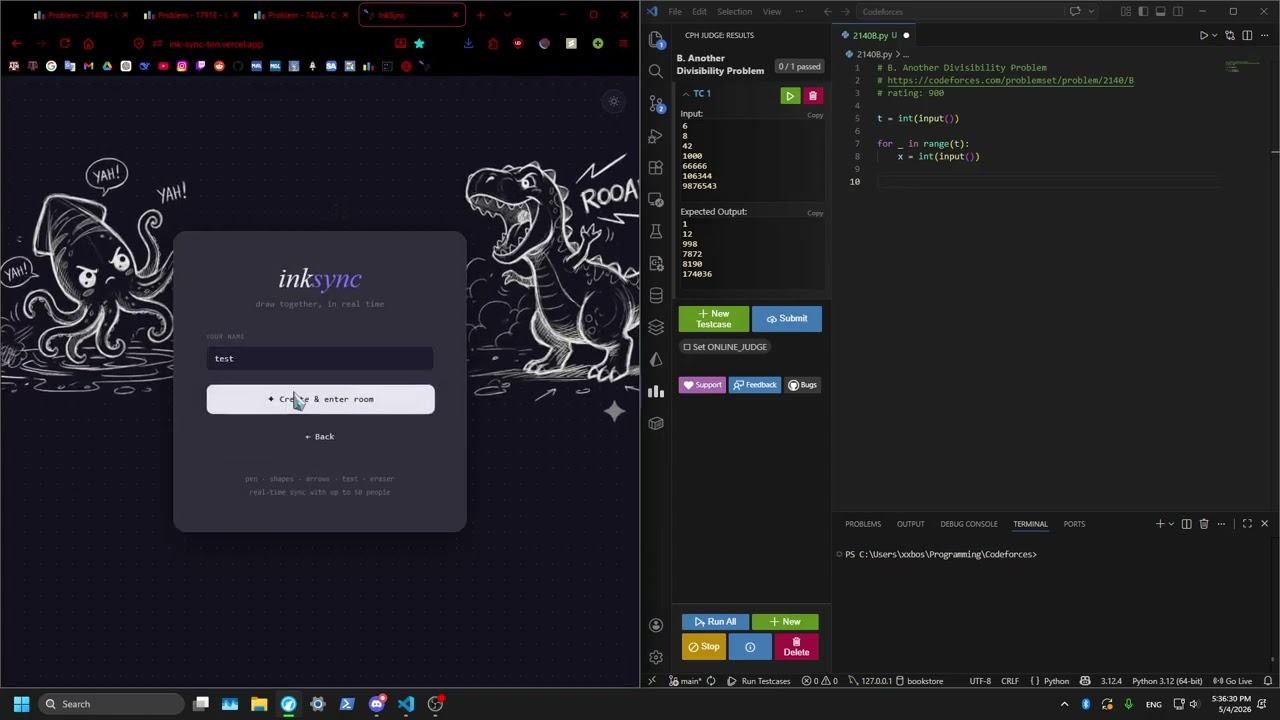1280x720 pixels.
Task: Expand the Copilot chat dropdown in title bar
Action: pos(1090,12)
